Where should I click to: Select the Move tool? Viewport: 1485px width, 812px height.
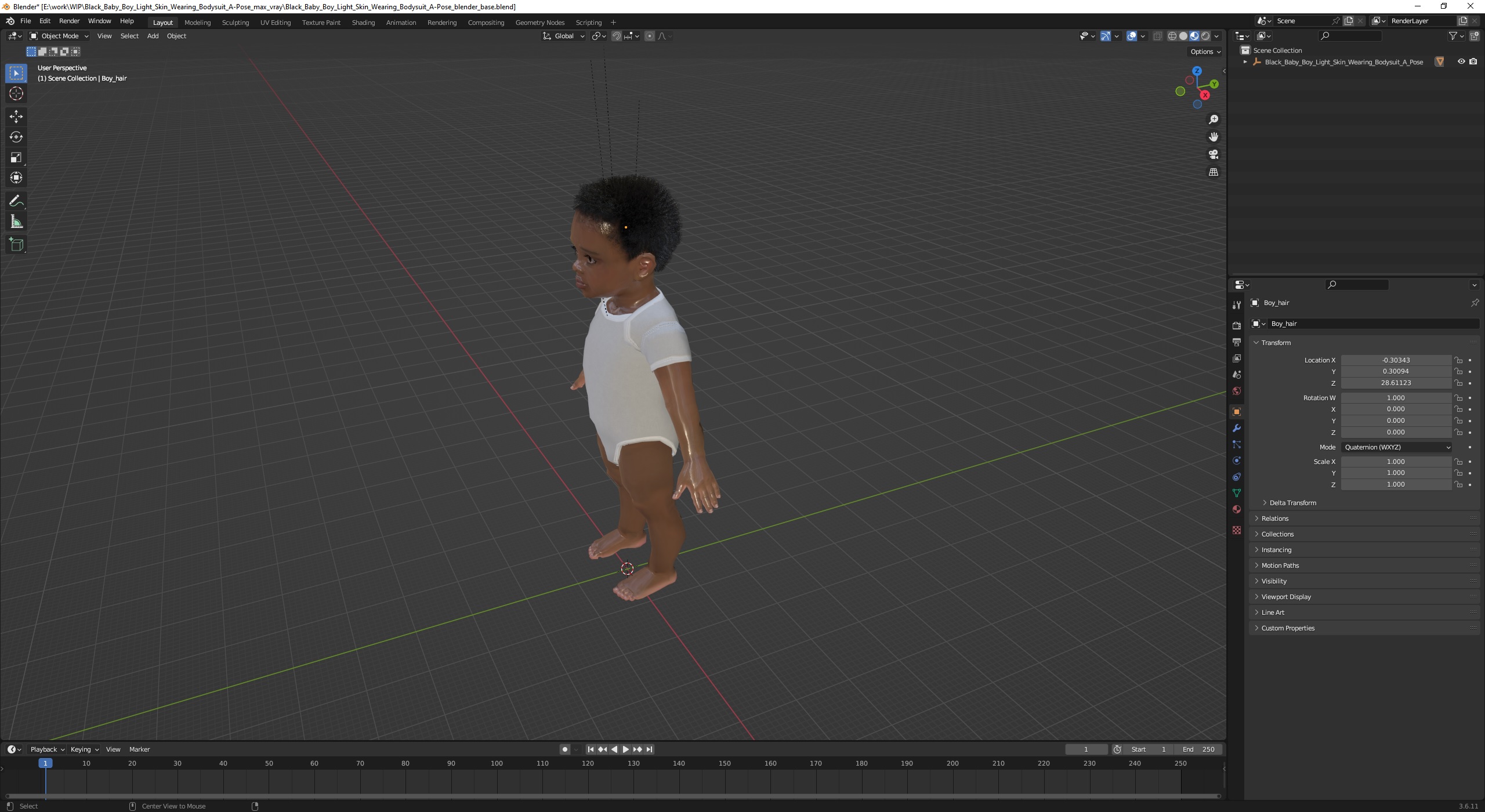[x=16, y=117]
